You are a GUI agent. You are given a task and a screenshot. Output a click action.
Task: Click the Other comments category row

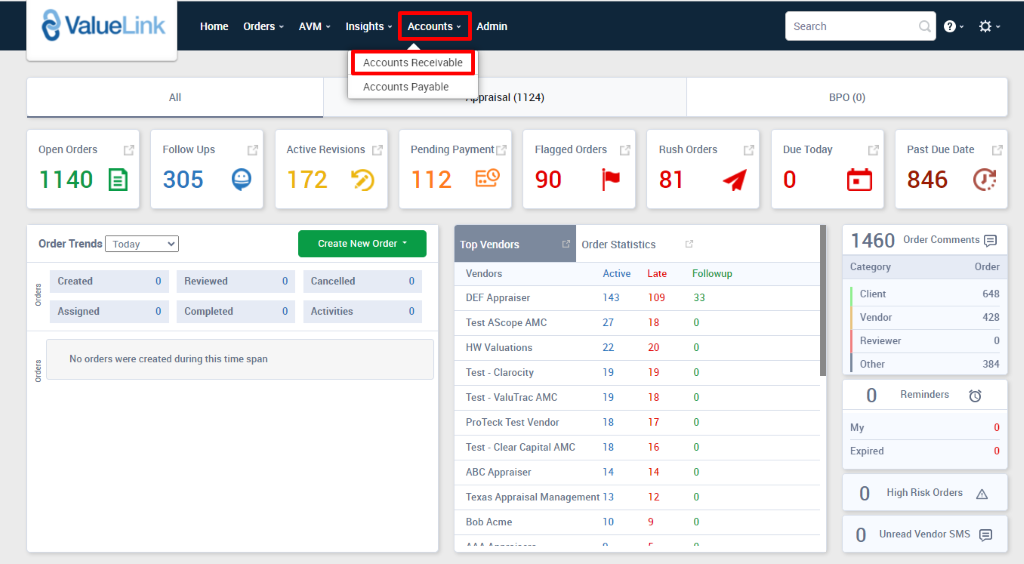(925, 364)
